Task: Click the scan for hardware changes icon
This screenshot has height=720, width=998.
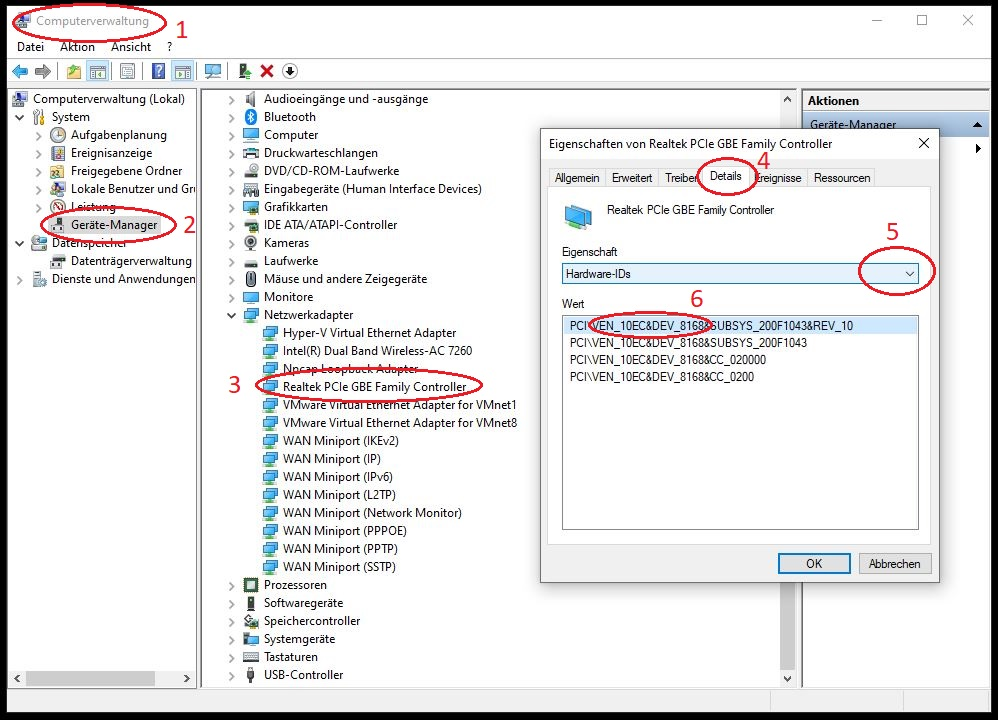Action: (x=214, y=70)
